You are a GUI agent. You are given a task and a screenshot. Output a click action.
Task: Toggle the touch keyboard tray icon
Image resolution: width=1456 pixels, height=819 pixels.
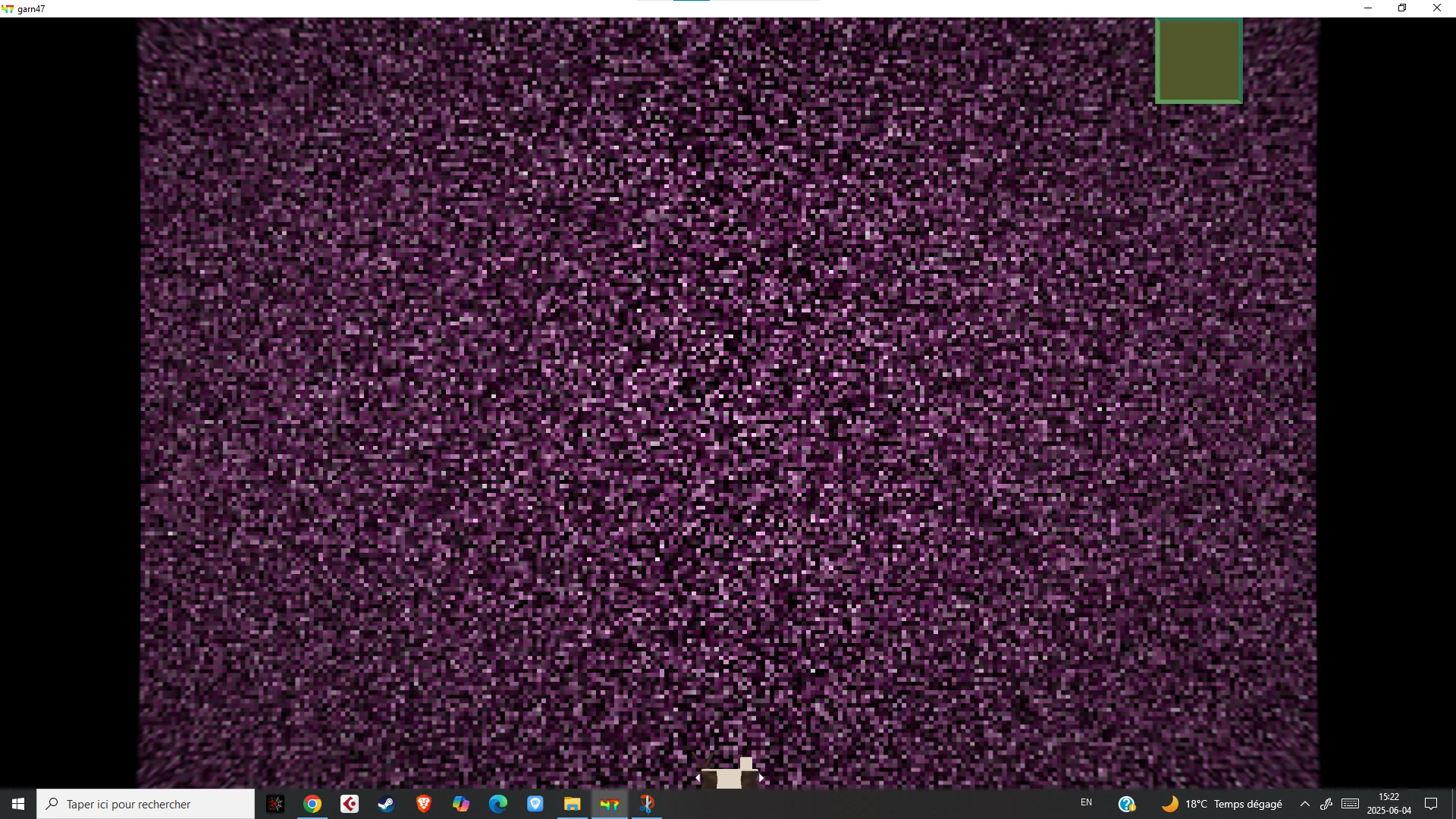pos(1350,804)
